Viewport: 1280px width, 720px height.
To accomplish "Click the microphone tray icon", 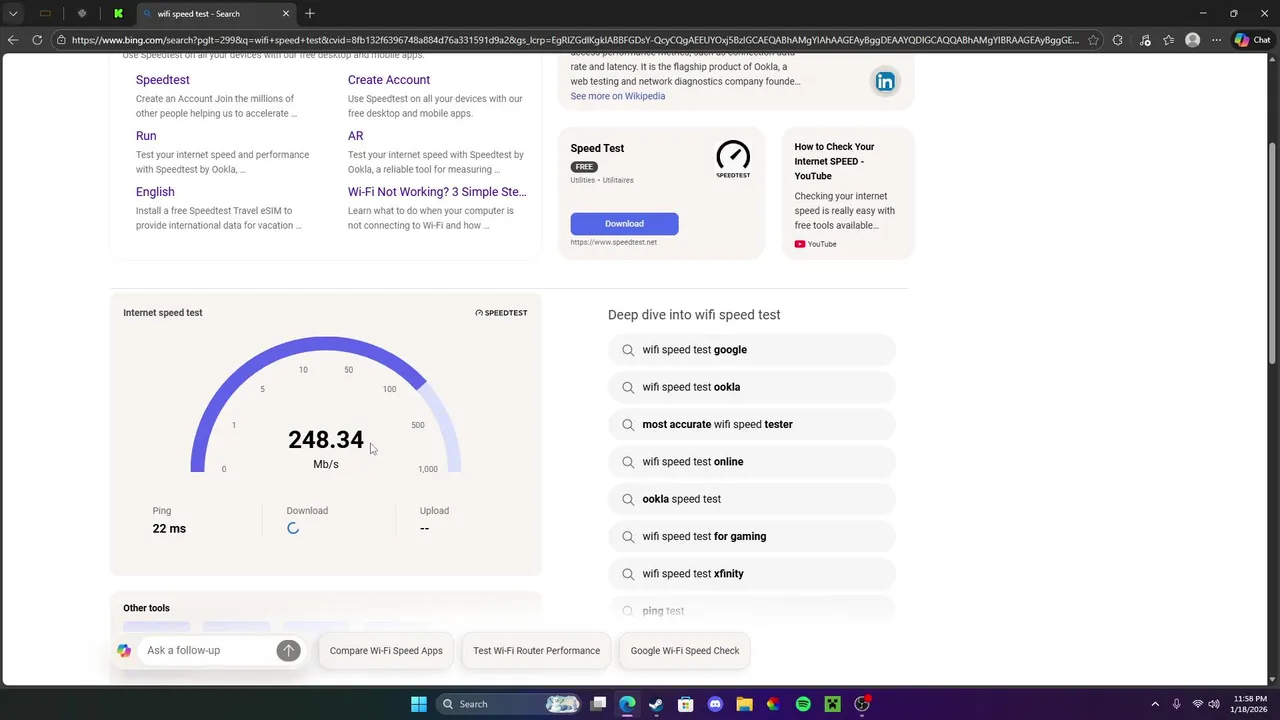I will click(1177, 704).
